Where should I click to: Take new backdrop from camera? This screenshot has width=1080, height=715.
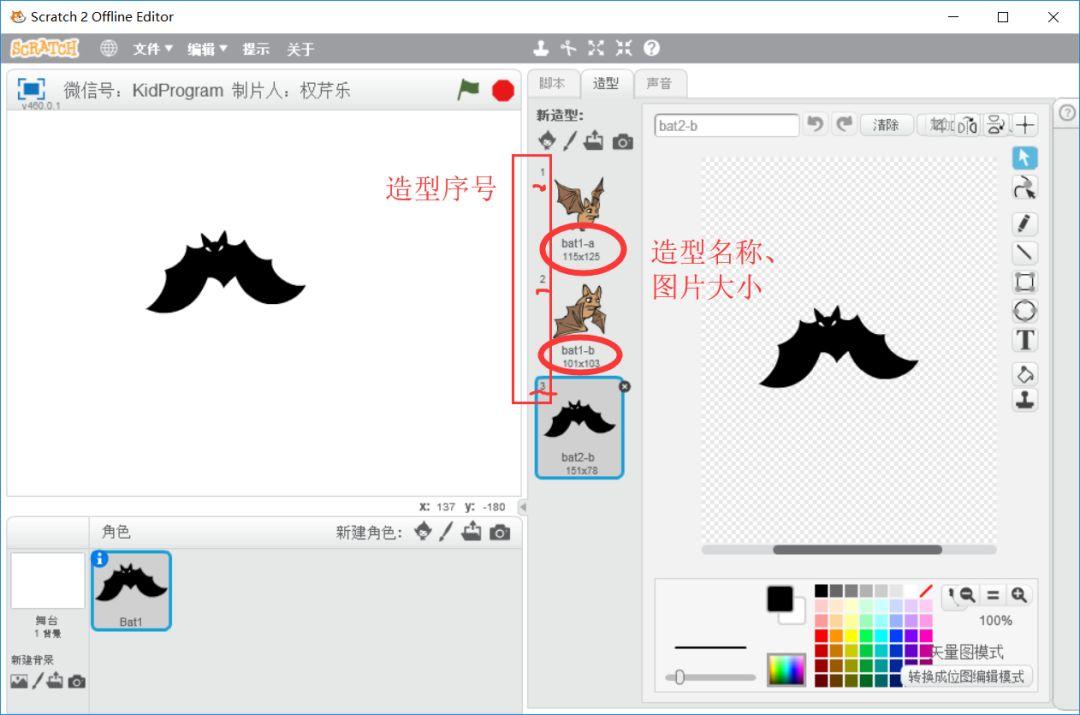(76, 682)
